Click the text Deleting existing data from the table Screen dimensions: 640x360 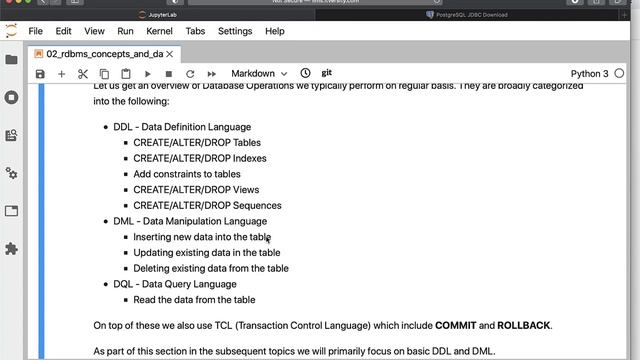(x=211, y=268)
